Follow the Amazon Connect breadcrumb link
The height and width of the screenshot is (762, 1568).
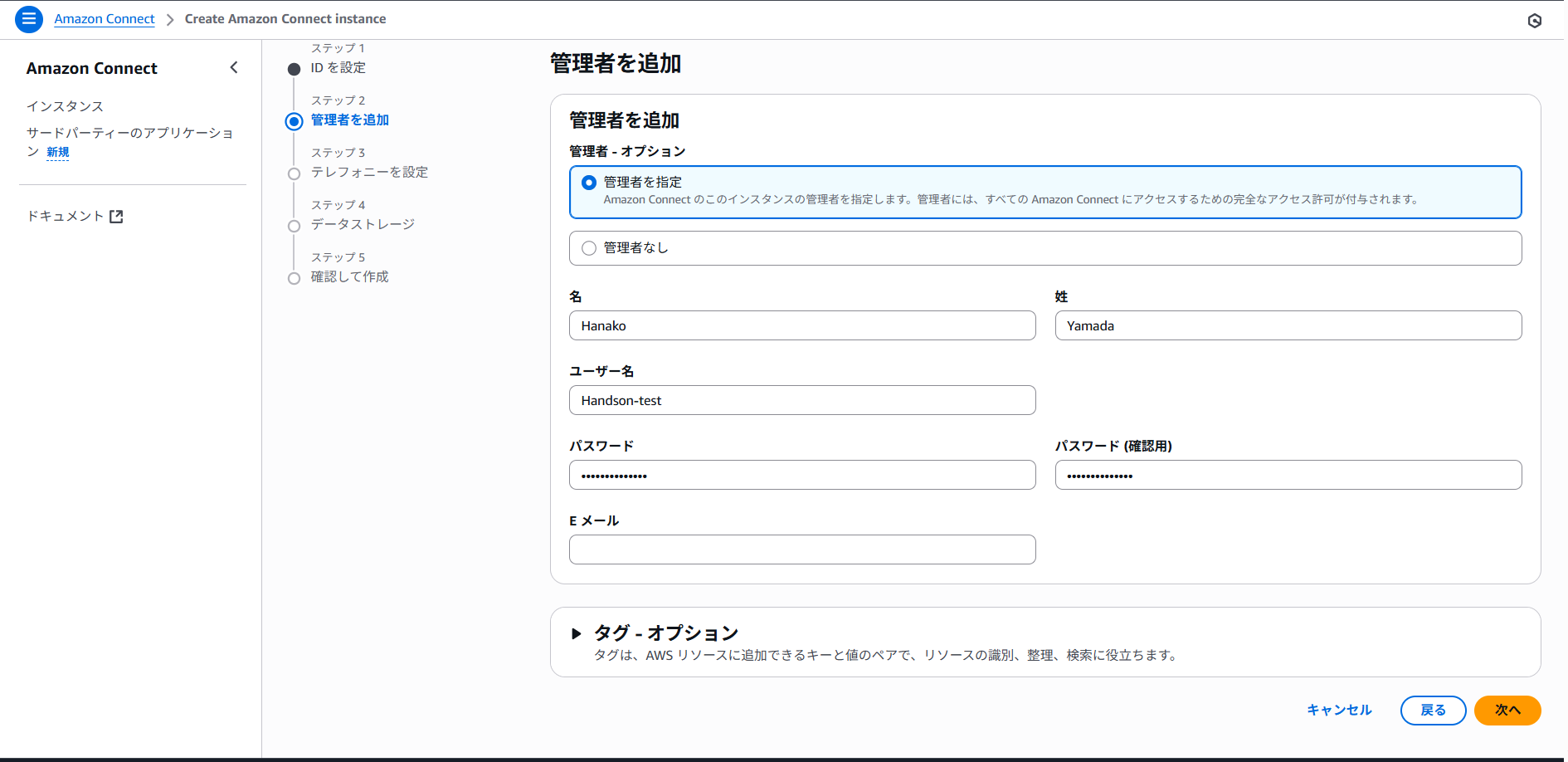tap(104, 18)
